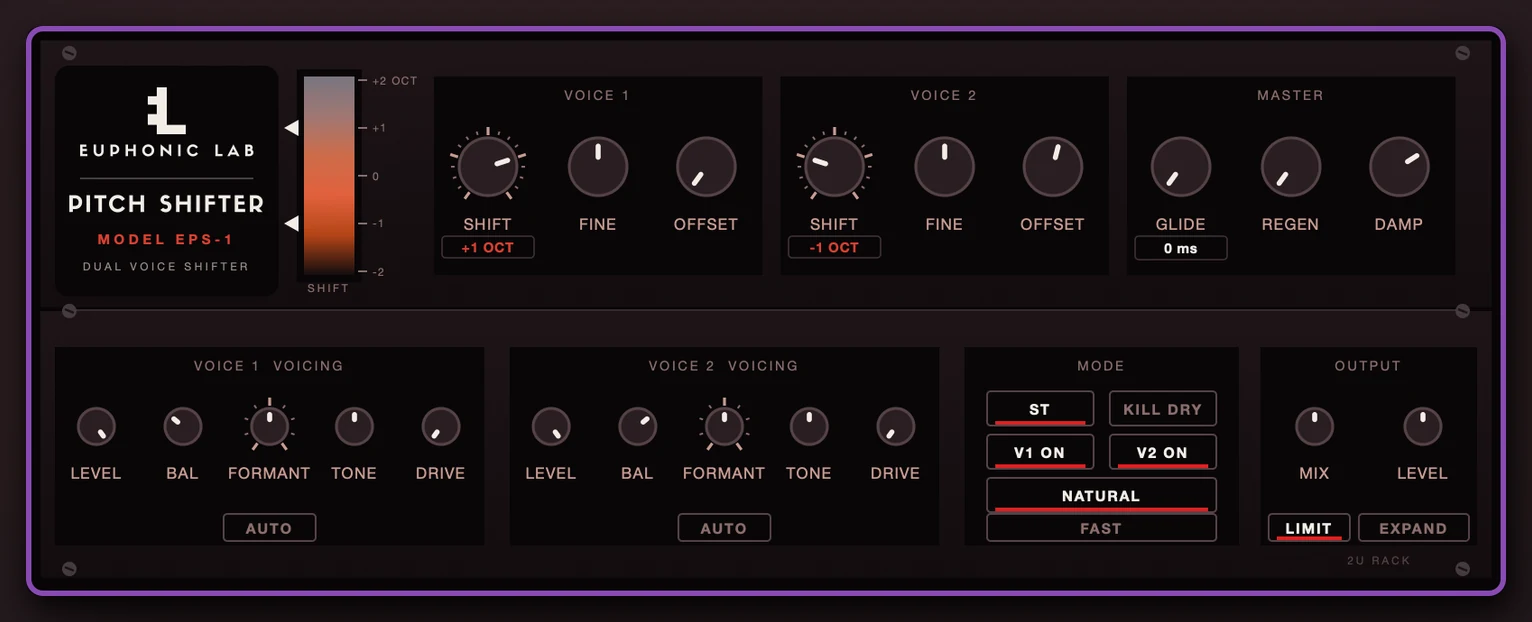The height and width of the screenshot is (622, 1532).
Task: Click Voice 1 Voicing FORMANT knob
Action: [x=269, y=427]
